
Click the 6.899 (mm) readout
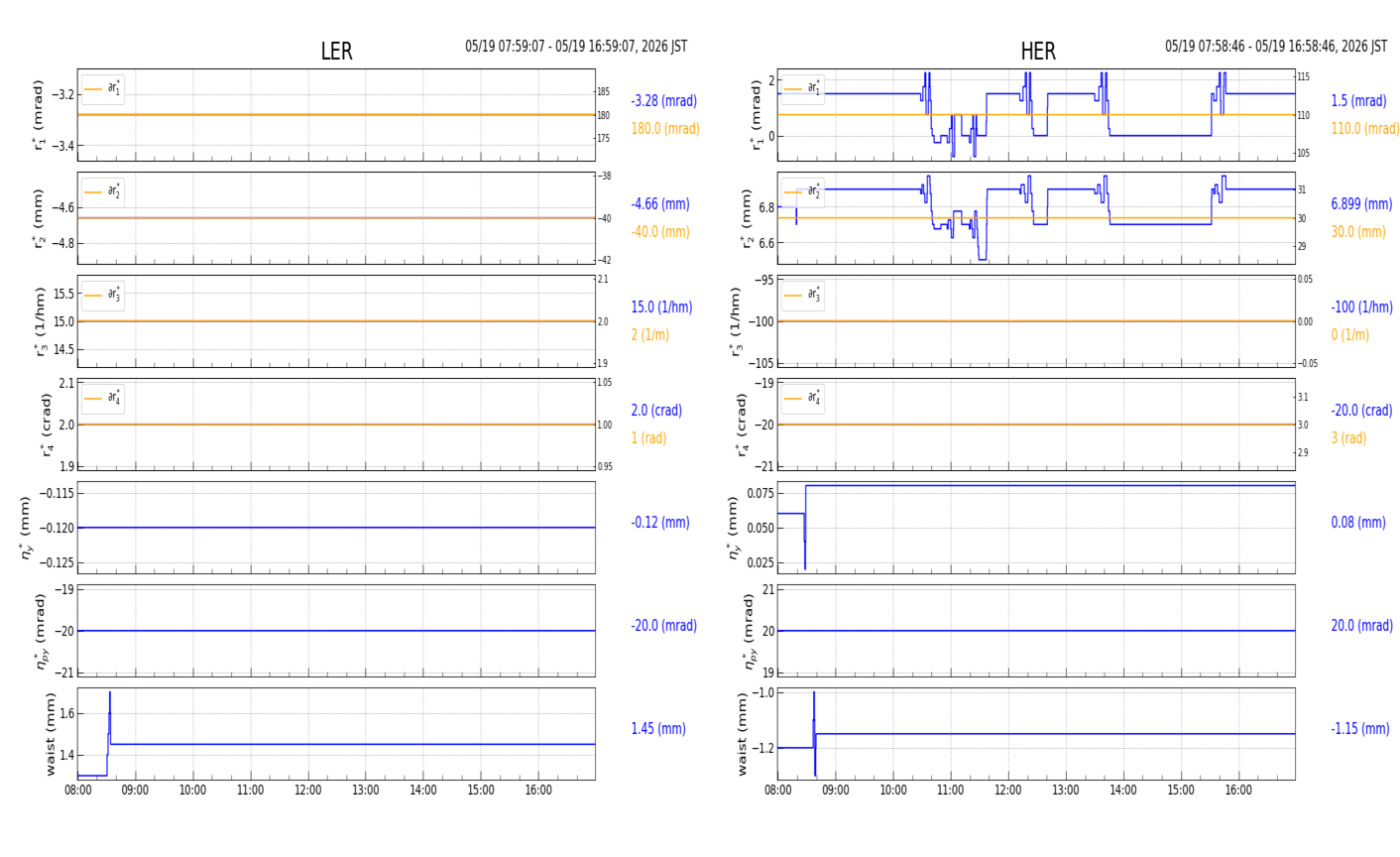1361,204
